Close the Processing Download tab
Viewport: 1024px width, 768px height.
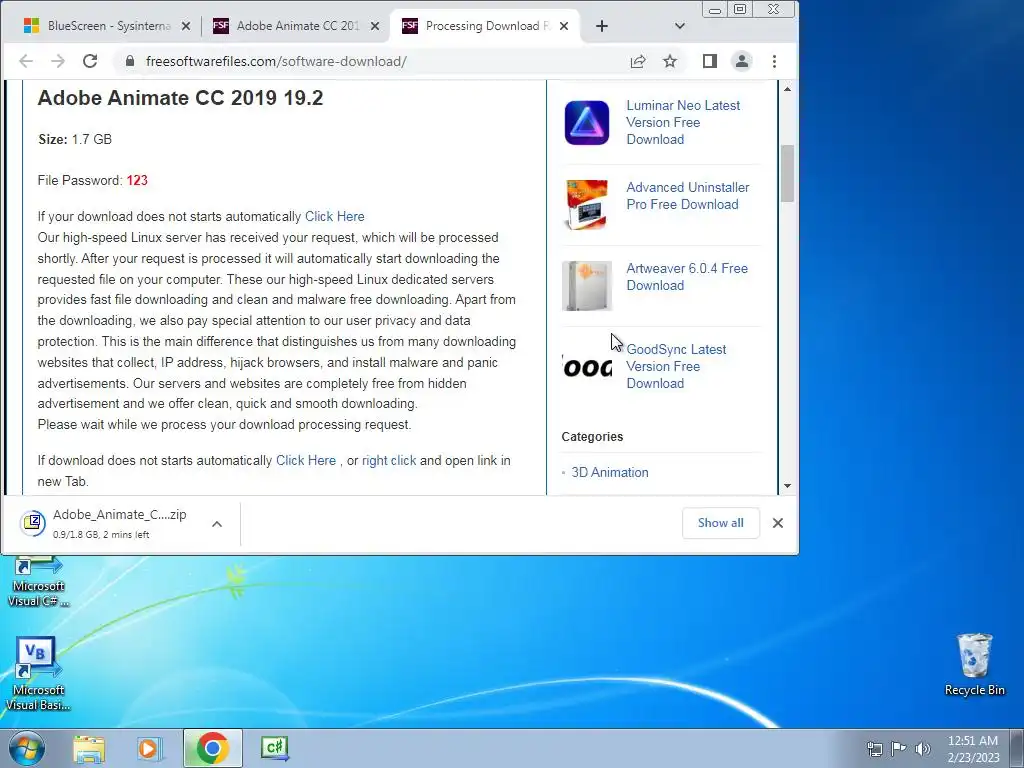point(564,26)
